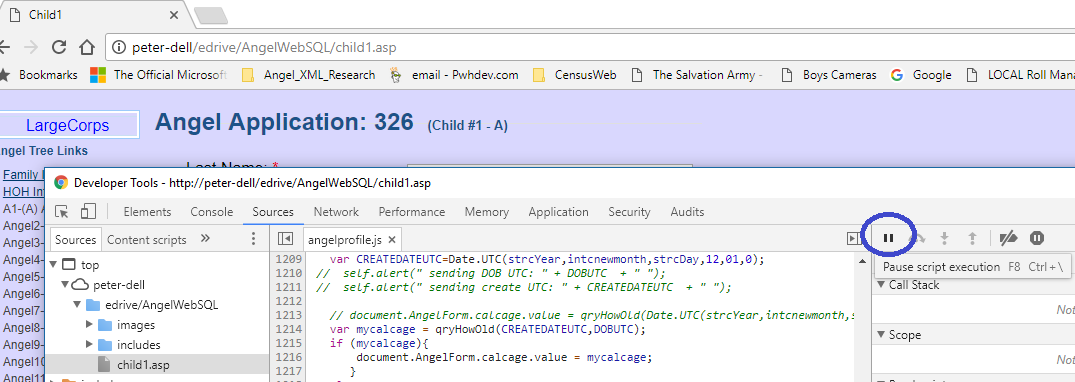Hide the debugger sidebar pane

coord(854,239)
